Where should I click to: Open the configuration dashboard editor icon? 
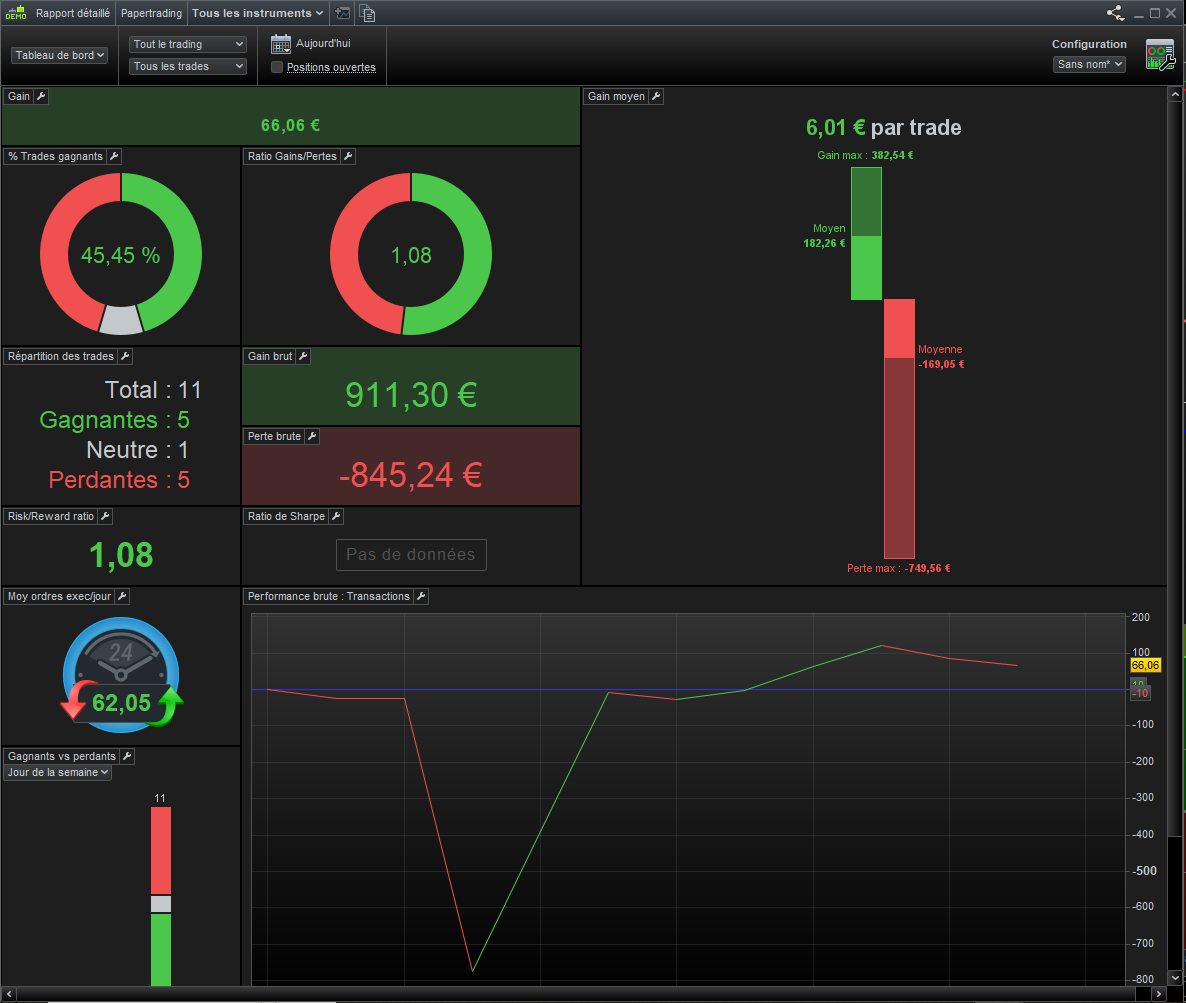tap(1160, 55)
